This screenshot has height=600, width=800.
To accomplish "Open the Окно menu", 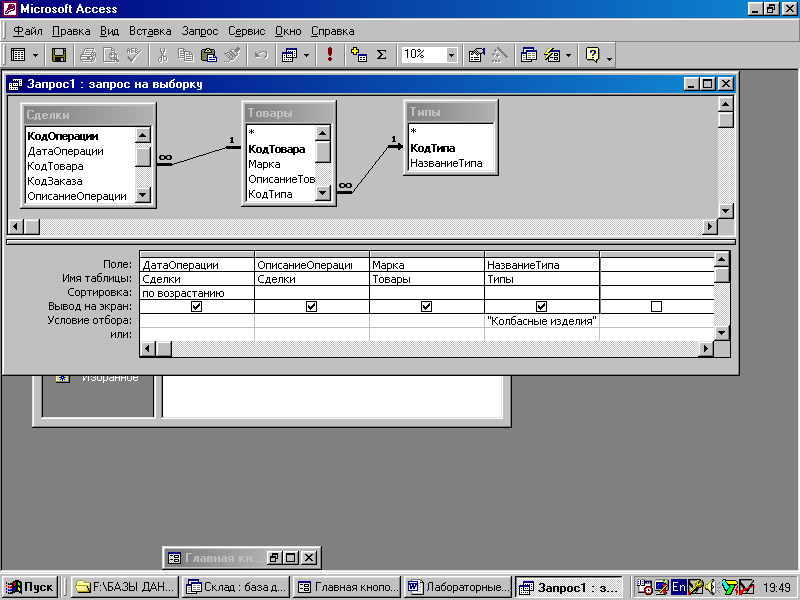I will coord(288,31).
